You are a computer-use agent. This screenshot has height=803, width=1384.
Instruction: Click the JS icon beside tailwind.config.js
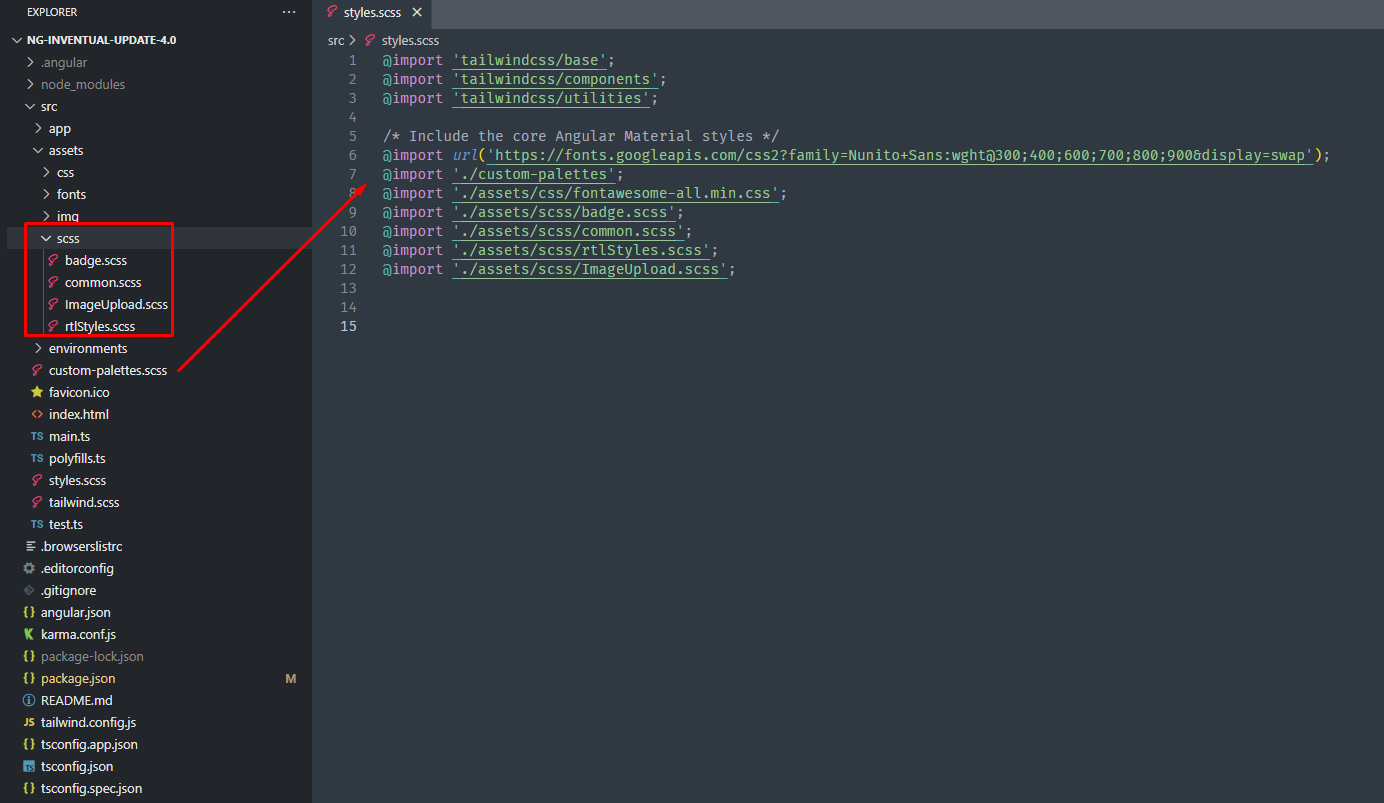click(x=30, y=722)
